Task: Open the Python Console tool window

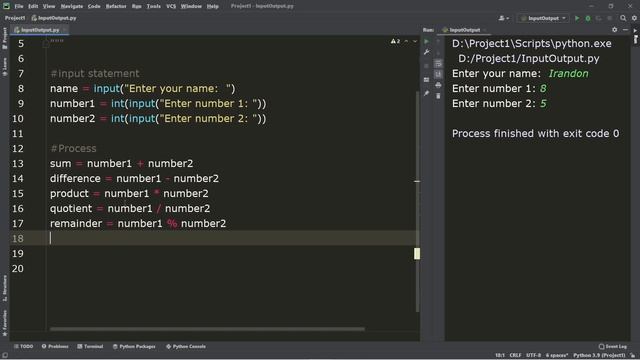Action: [186, 347]
